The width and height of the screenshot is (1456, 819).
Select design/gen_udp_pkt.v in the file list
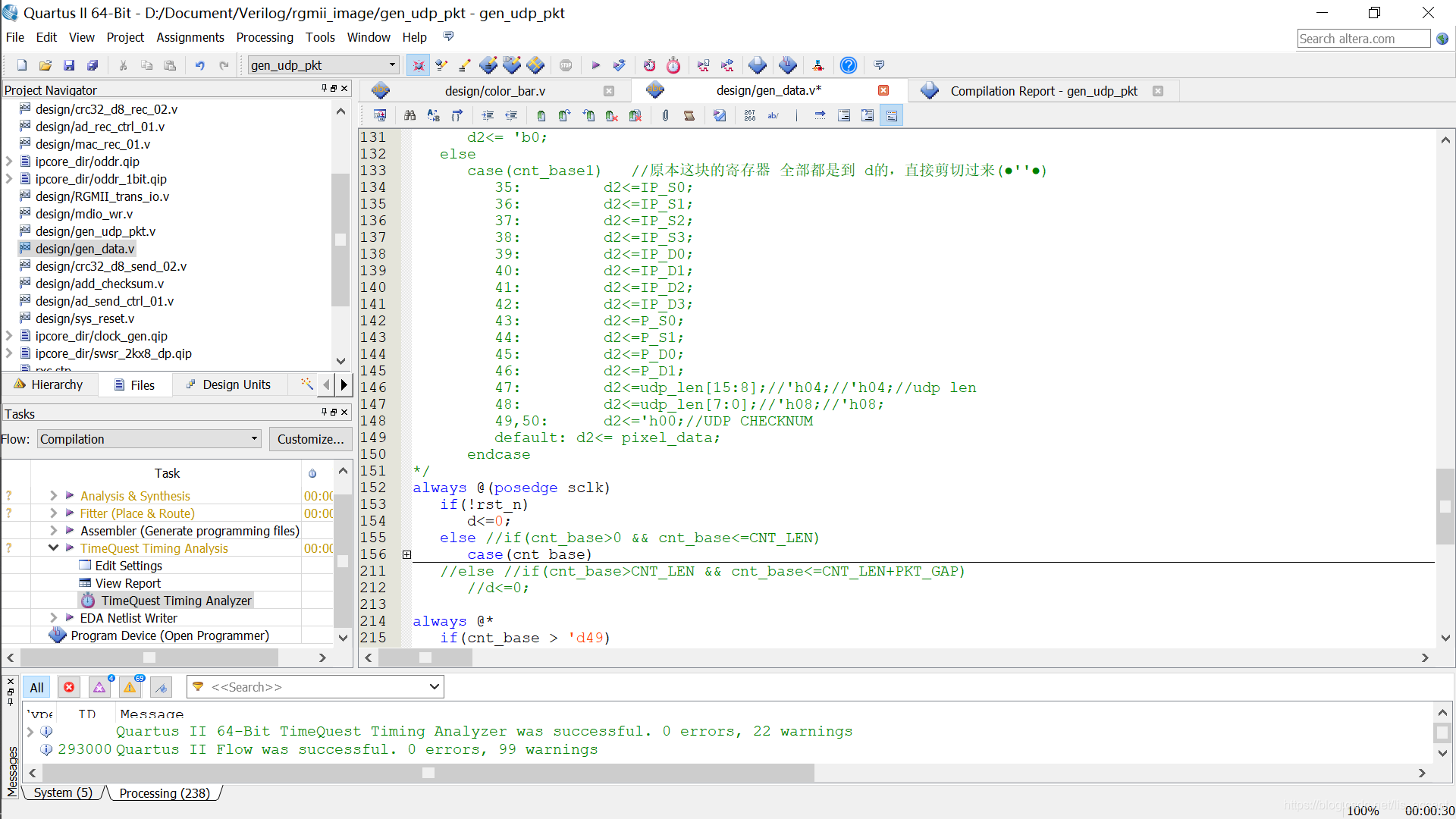click(95, 231)
